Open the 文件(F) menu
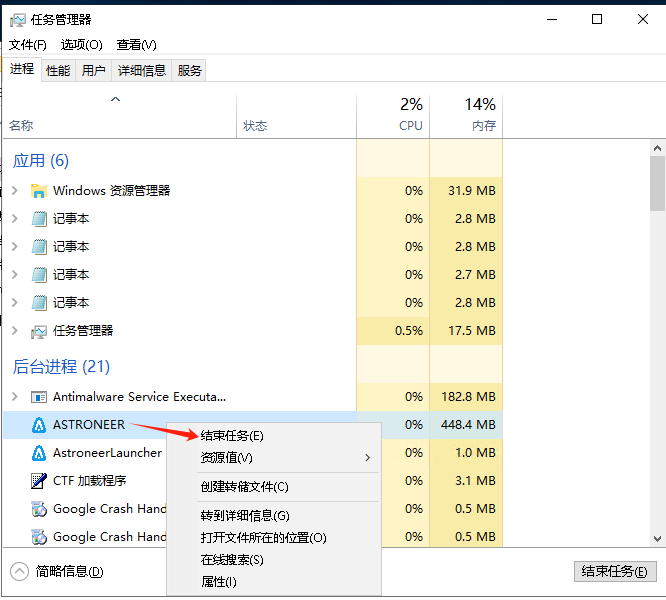 click(27, 45)
